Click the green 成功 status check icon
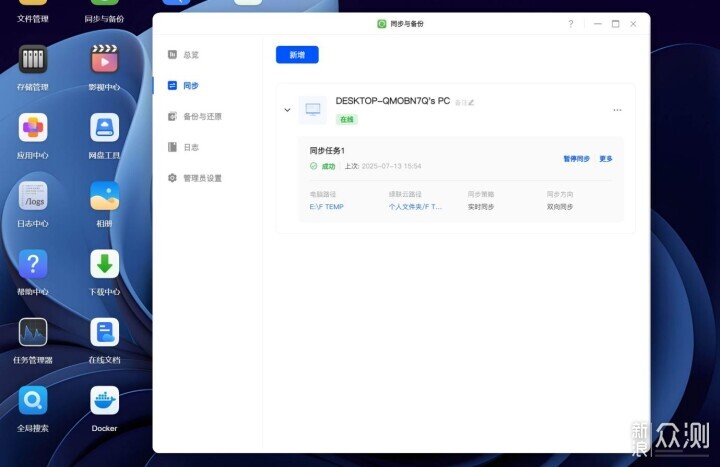This screenshot has width=720, height=467. coord(313,166)
